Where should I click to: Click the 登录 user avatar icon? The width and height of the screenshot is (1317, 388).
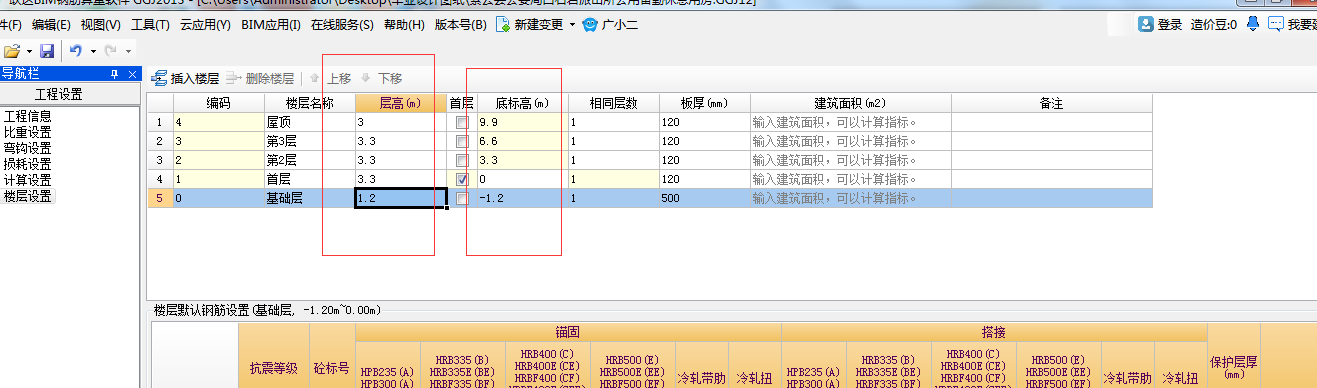tap(1147, 24)
